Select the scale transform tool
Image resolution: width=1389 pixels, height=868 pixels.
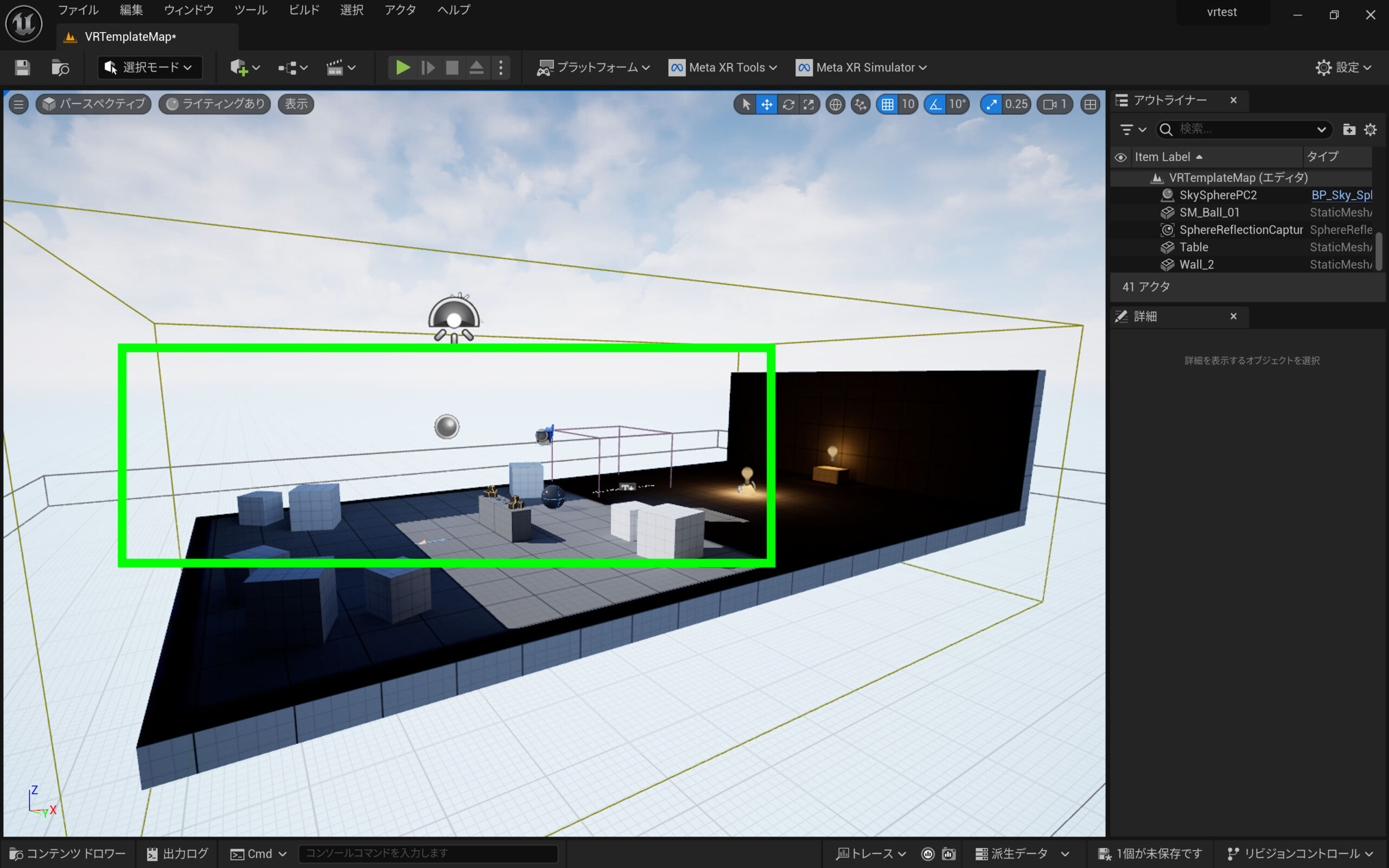(810, 104)
